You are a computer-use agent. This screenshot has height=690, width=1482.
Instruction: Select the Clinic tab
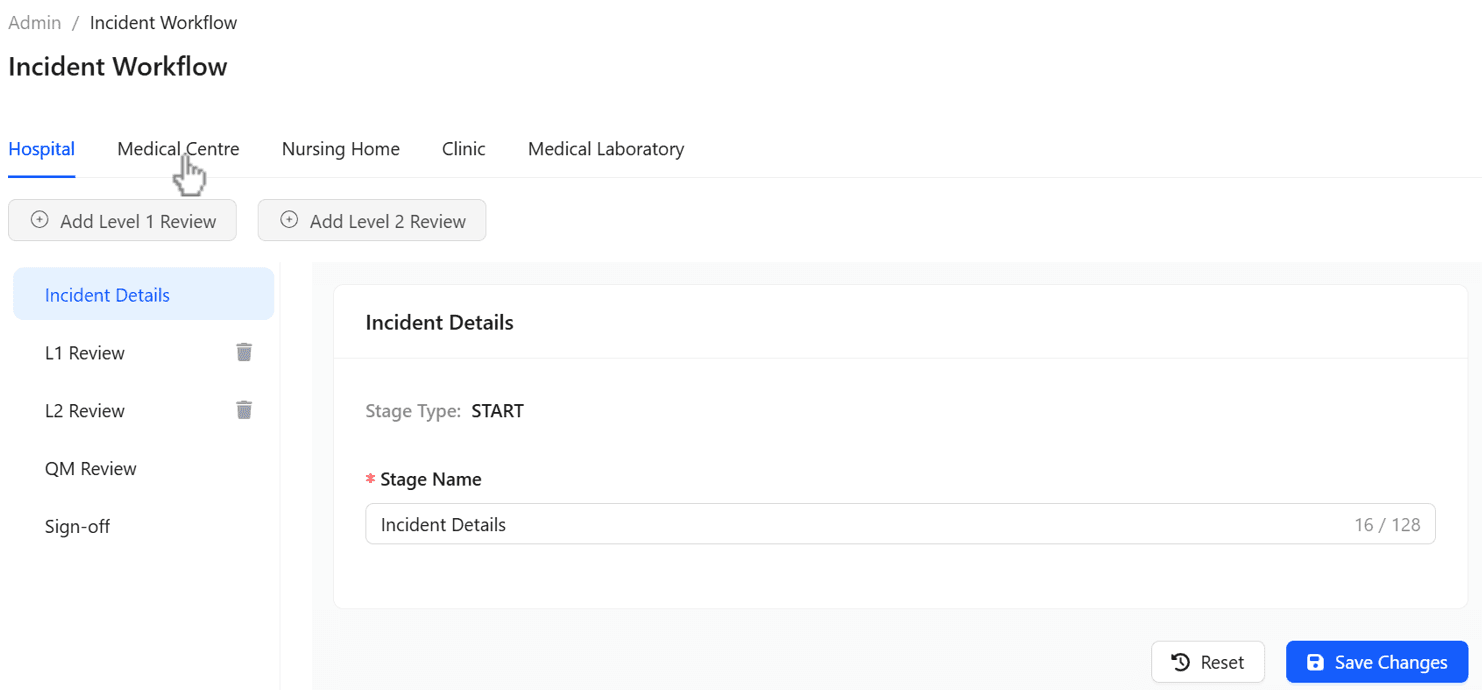463,148
